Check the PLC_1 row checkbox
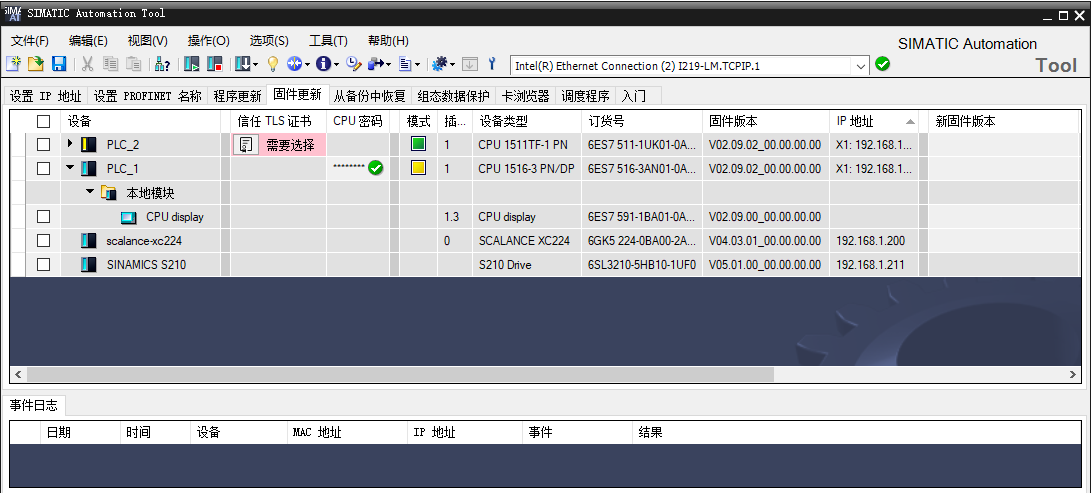 (44, 168)
